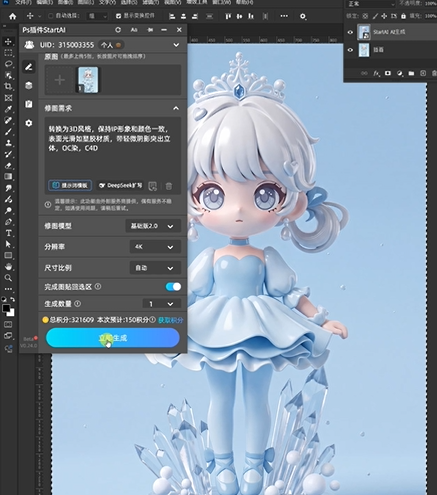Open StartAI settings gear in sidebar
This screenshot has width=437, height=495.
[x=29, y=123]
